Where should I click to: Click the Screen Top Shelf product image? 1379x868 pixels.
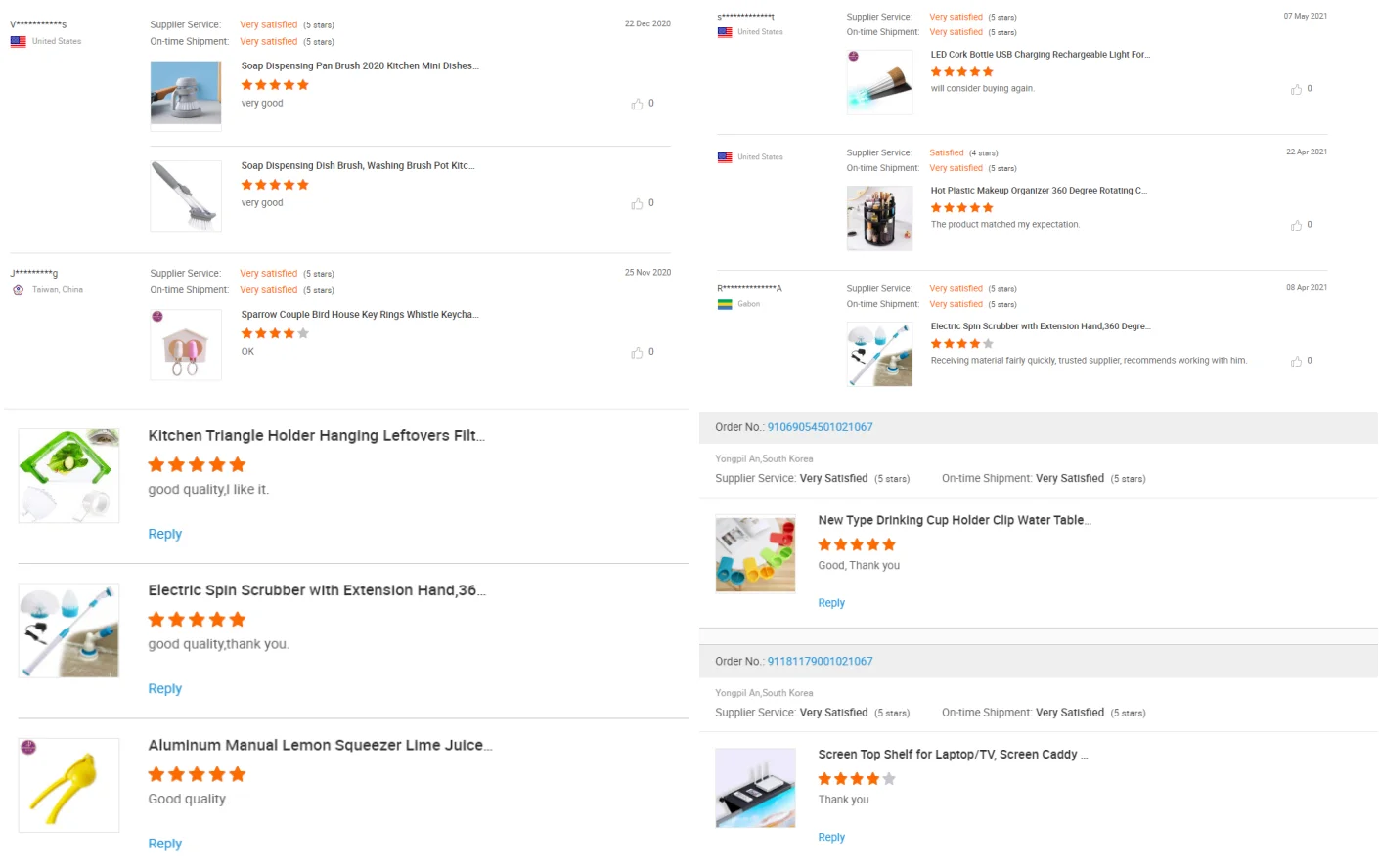click(755, 788)
